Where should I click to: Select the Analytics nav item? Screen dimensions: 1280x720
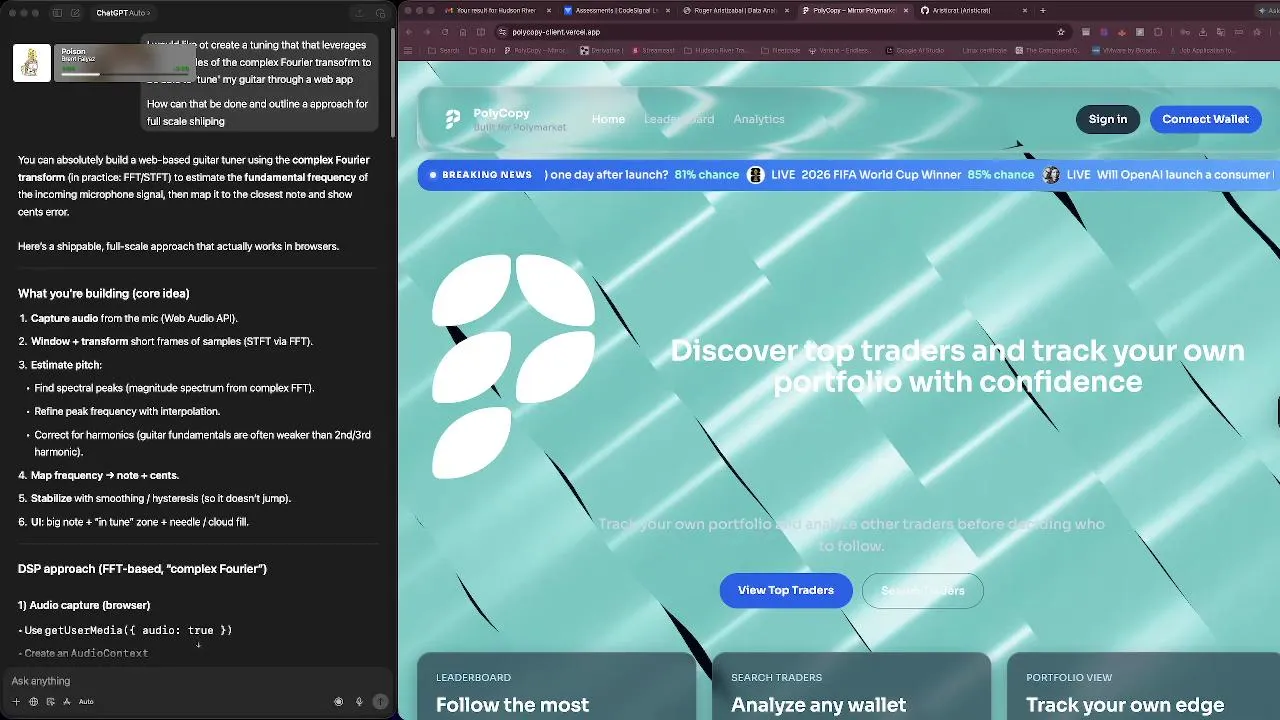click(x=759, y=119)
